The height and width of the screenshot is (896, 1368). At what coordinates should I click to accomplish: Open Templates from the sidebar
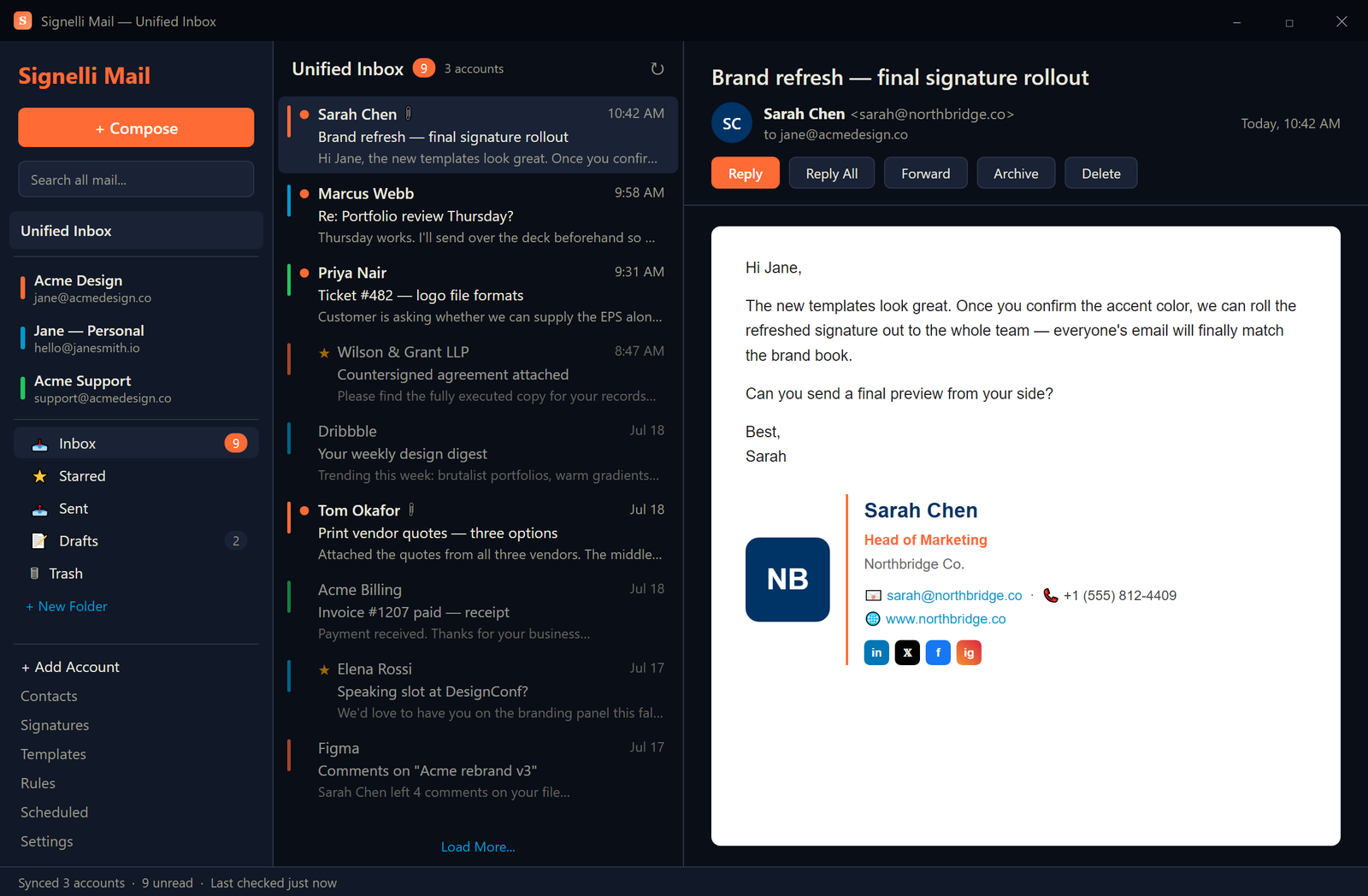pyautogui.click(x=53, y=754)
